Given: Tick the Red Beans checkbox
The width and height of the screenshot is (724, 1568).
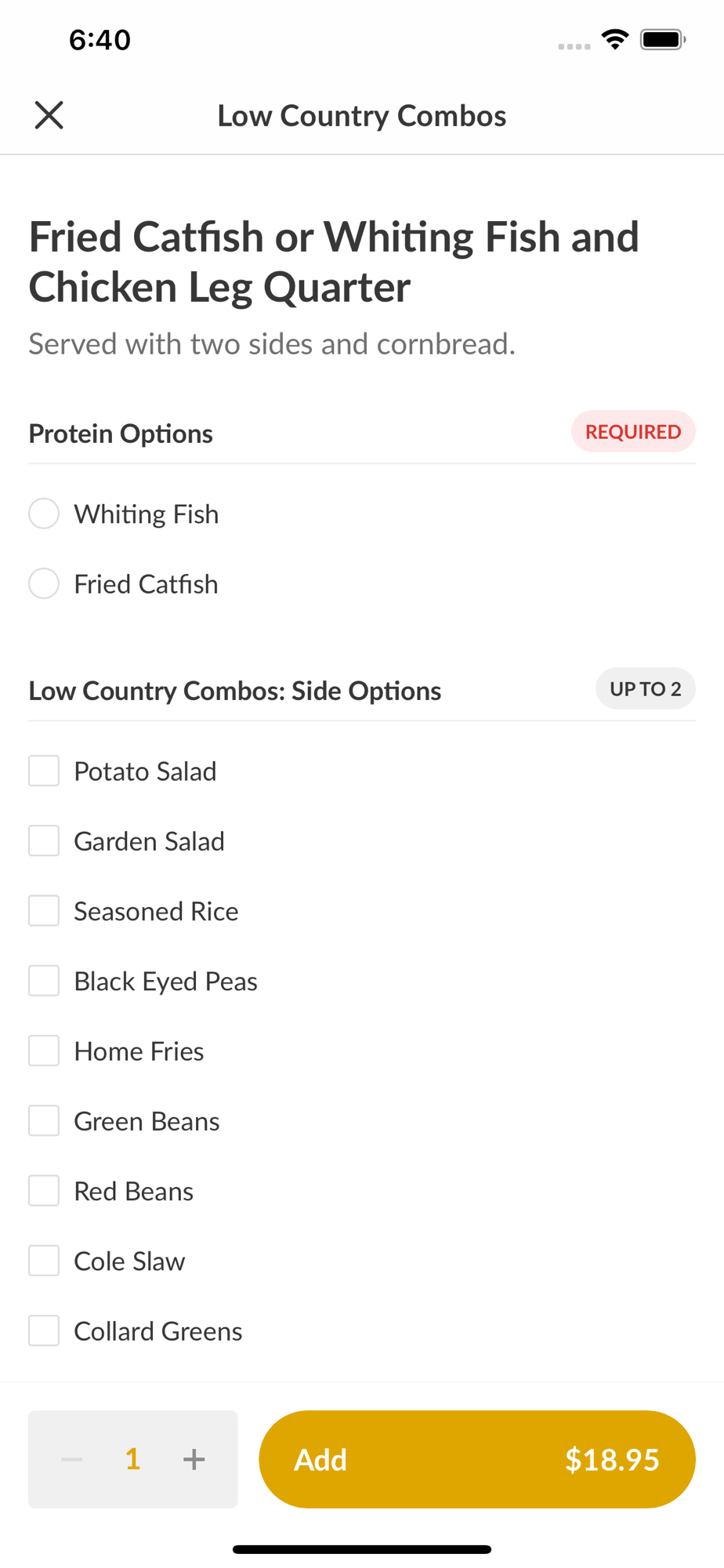Looking at the screenshot, I should pyautogui.click(x=44, y=1191).
